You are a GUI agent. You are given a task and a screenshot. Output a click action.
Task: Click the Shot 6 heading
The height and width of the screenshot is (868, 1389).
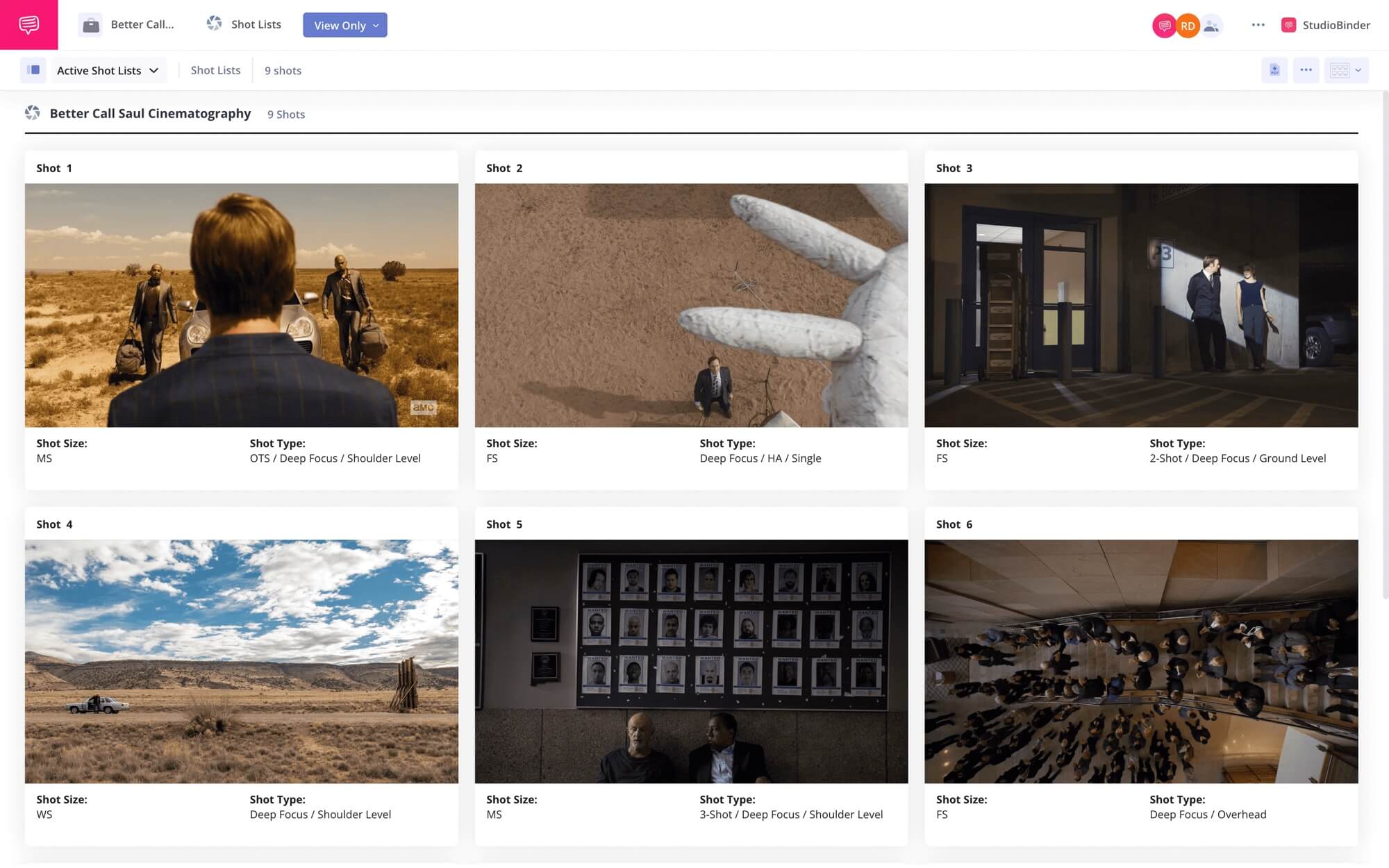click(x=954, y=524)
